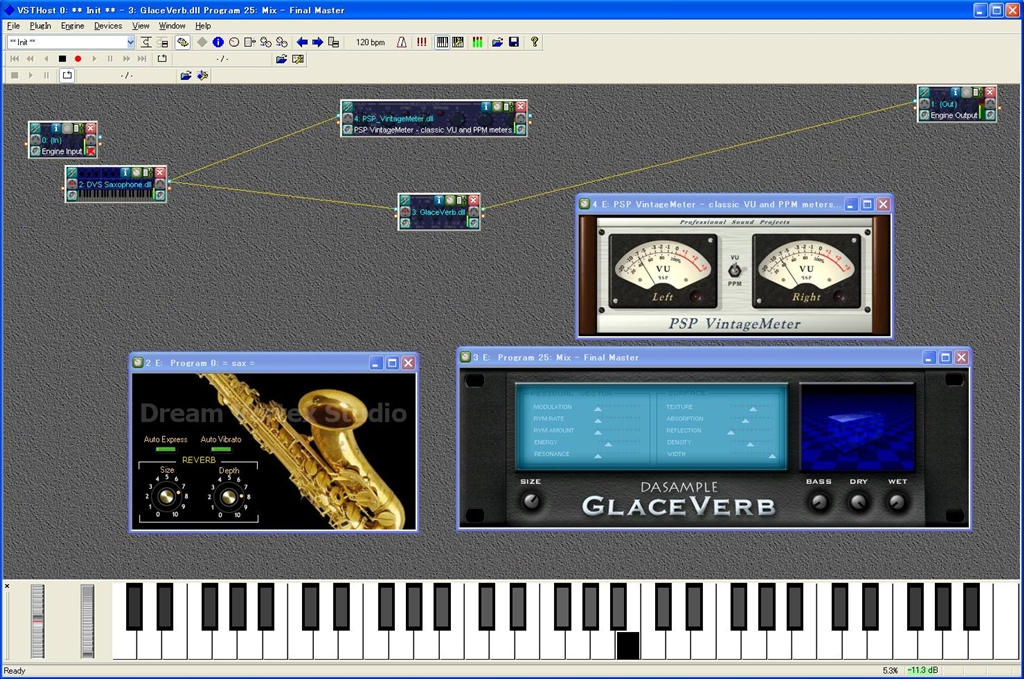Click the metronome icon in the toolbar
Screen dimensions: 1024x679
coord(402,42)
